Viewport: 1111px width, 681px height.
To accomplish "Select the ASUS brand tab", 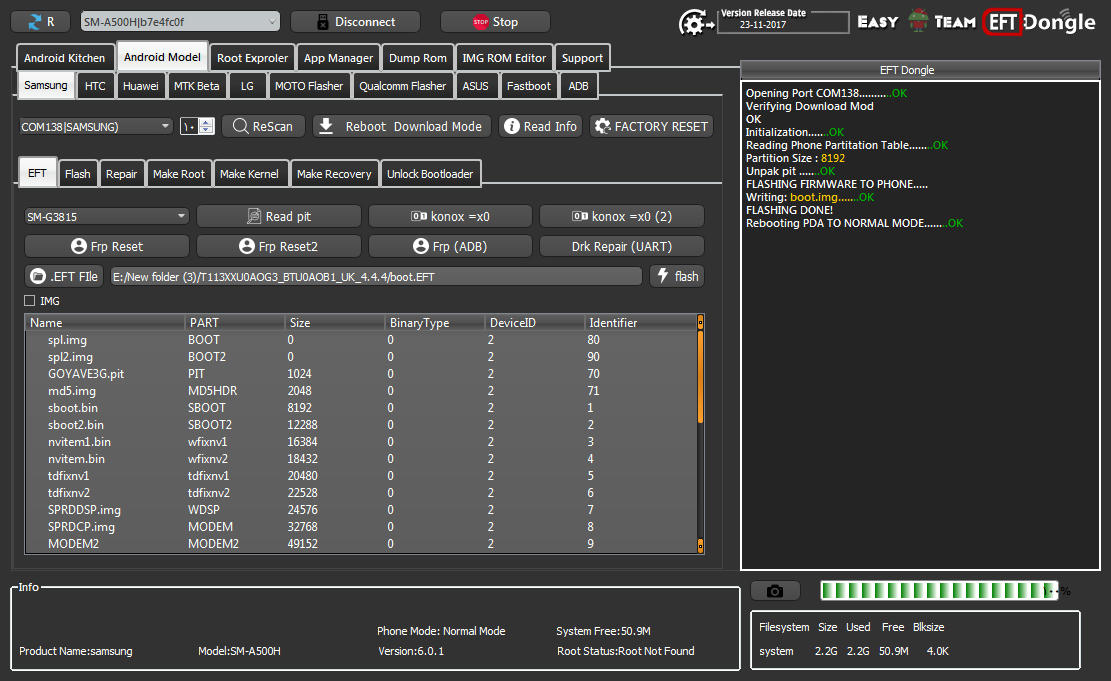I will [475, 86].
